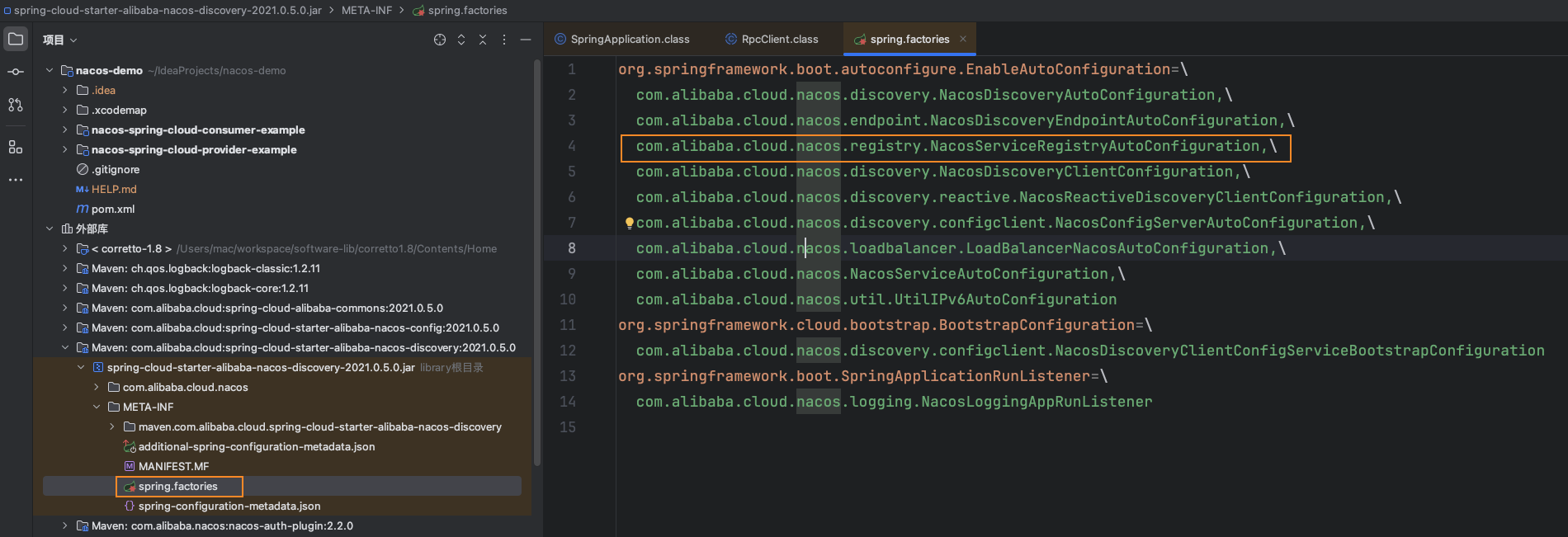
Task: Expand Maven logback-core:1.2.11 library
Action: (x=65, y=288)
